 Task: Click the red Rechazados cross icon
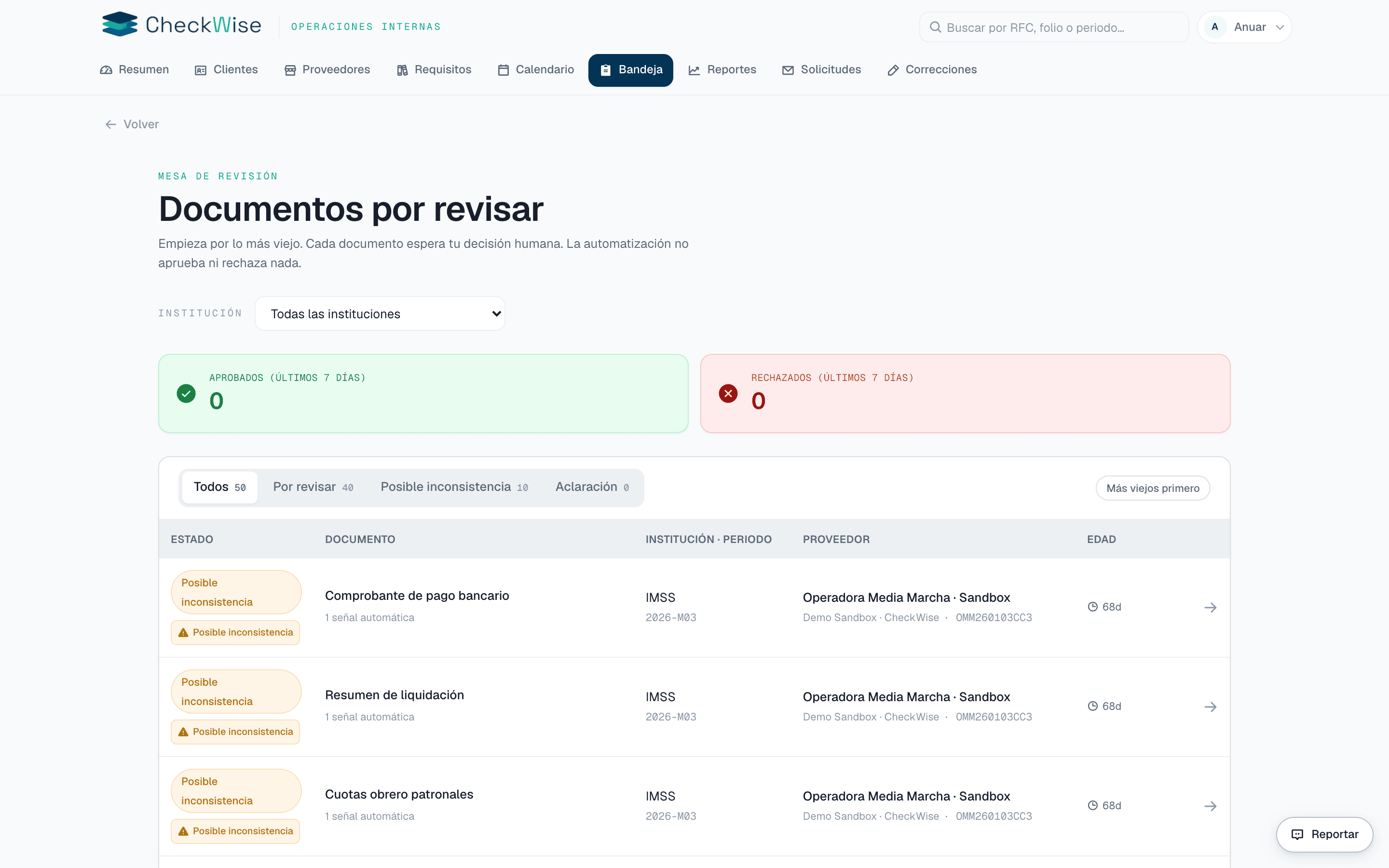(x=728, y=393)
